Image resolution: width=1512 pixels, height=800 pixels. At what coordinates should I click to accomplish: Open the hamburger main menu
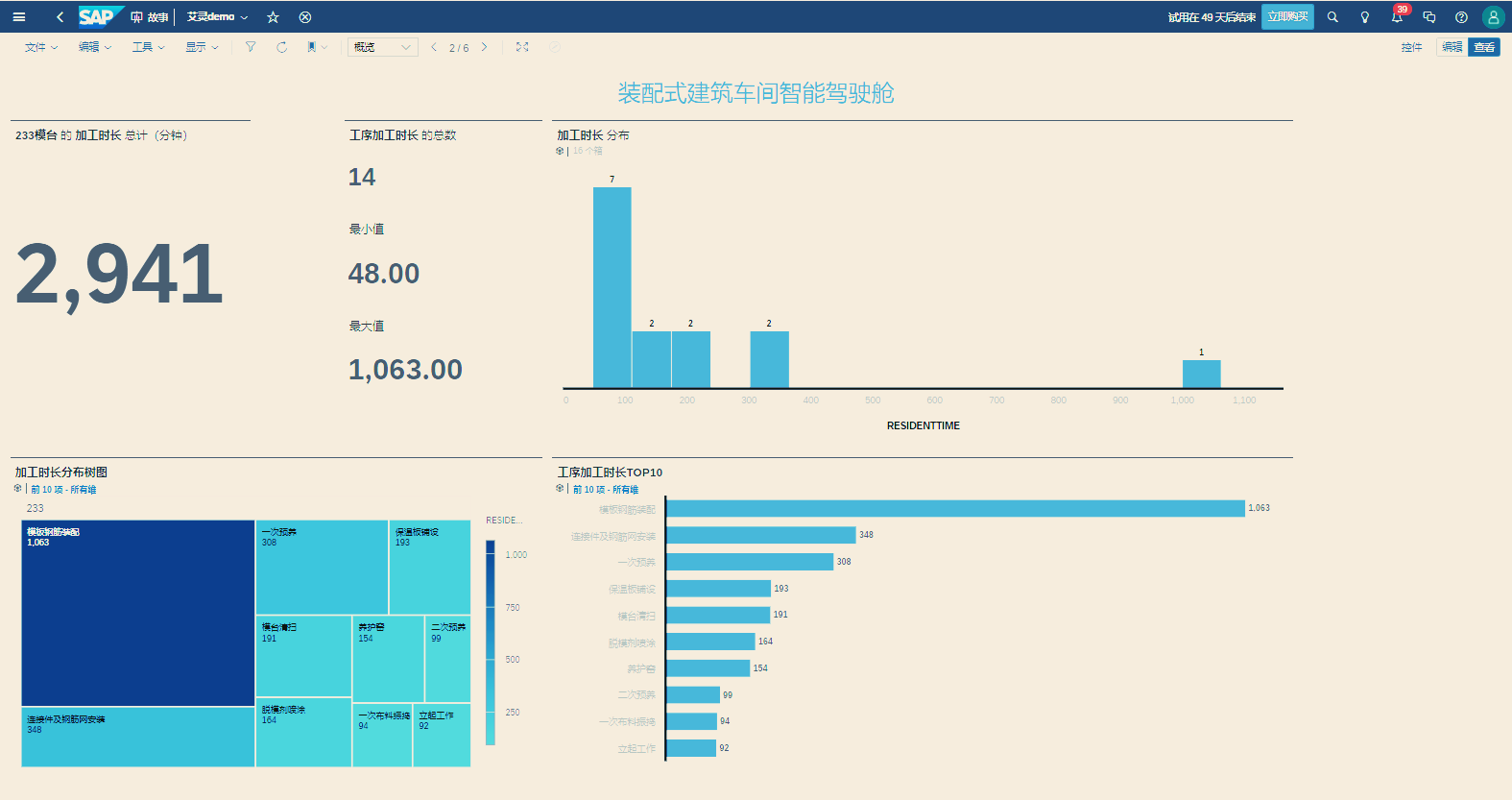19,17
